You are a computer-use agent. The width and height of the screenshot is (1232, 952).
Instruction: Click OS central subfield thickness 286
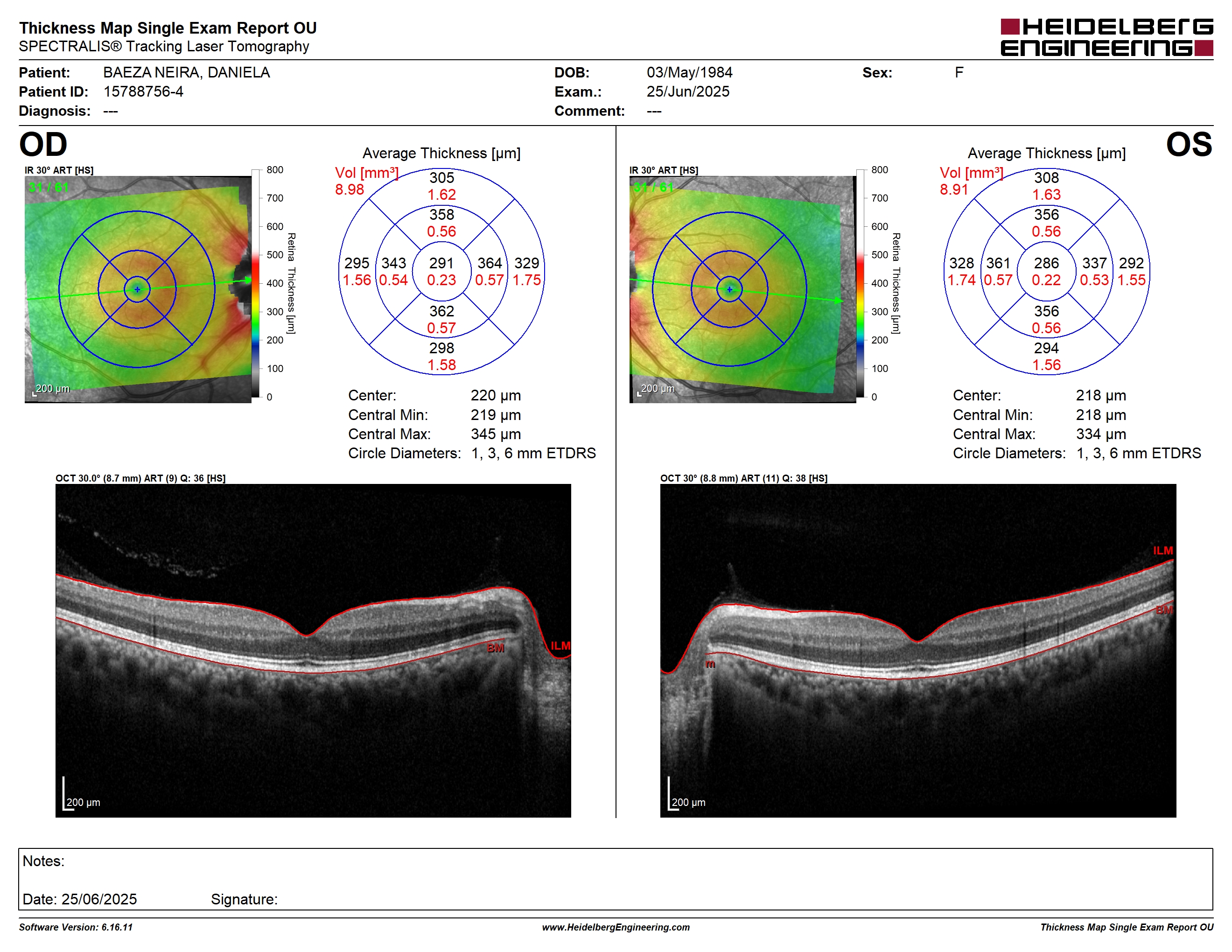click(1046, 263)
